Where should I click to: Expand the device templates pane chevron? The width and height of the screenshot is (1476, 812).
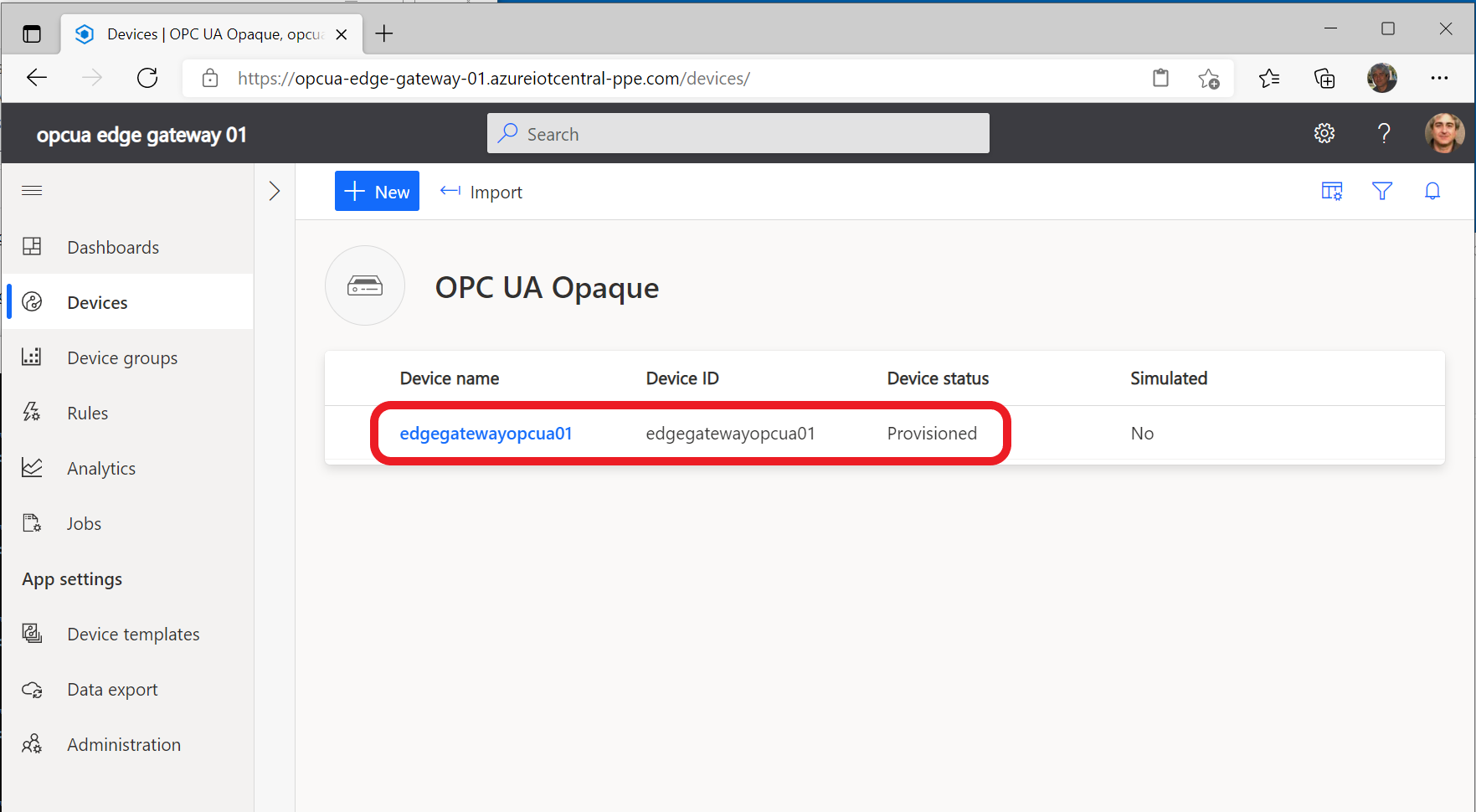tap(275, 191)
